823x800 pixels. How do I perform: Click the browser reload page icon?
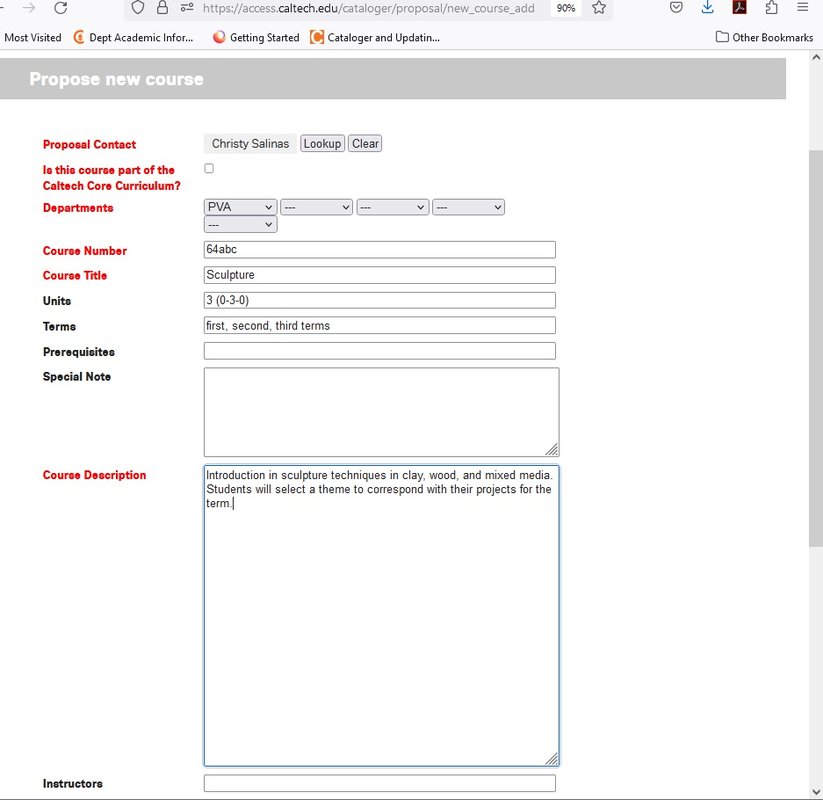(x=61, y=8)
